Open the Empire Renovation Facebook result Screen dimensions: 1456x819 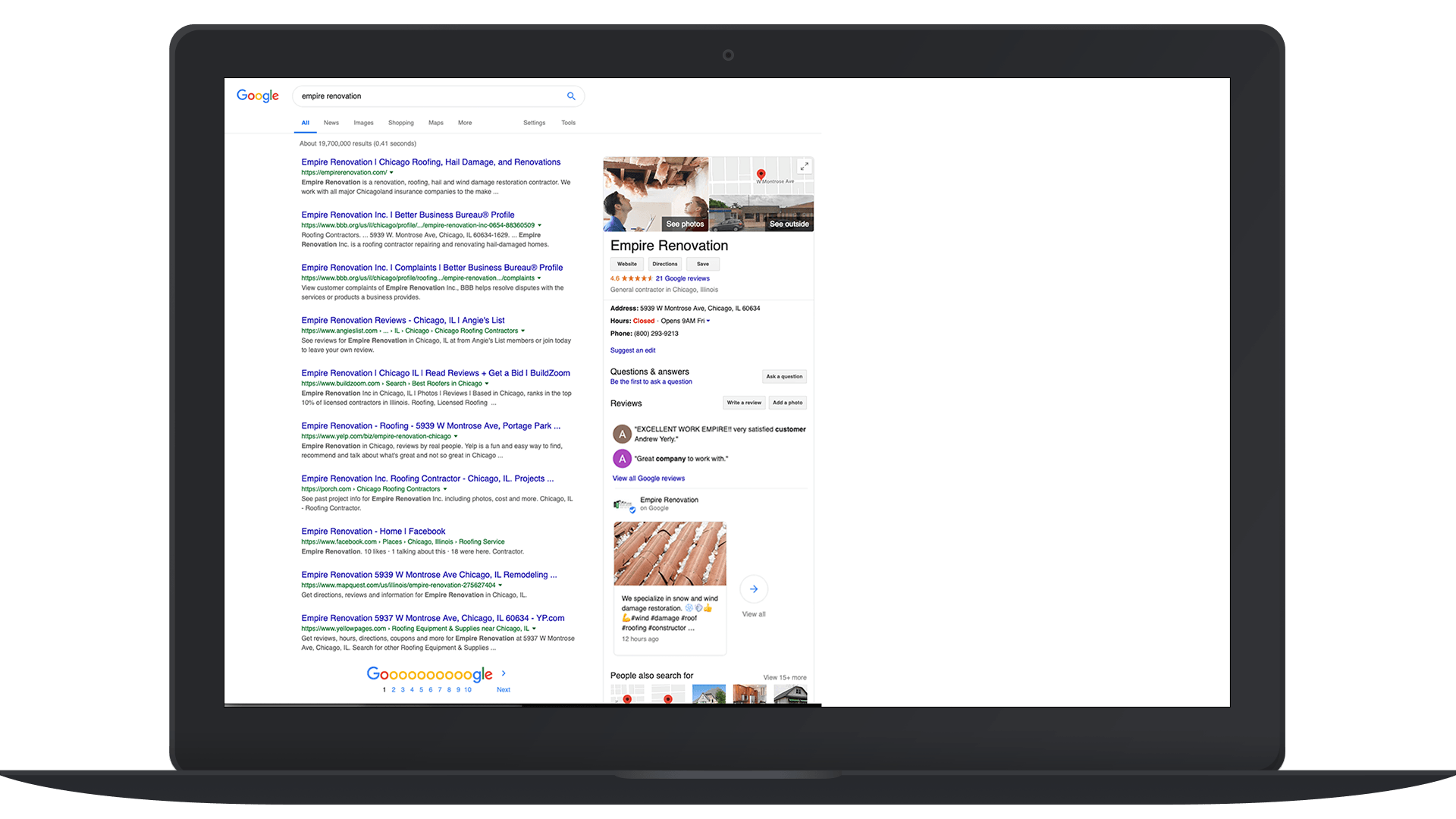373,532
